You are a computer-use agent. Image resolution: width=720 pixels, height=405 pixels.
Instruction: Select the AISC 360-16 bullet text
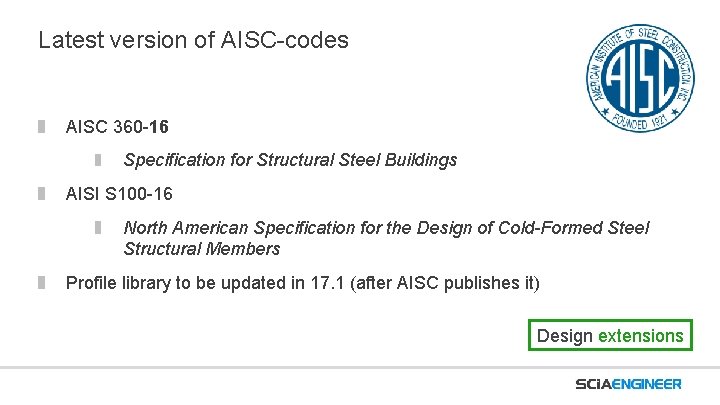117,127
